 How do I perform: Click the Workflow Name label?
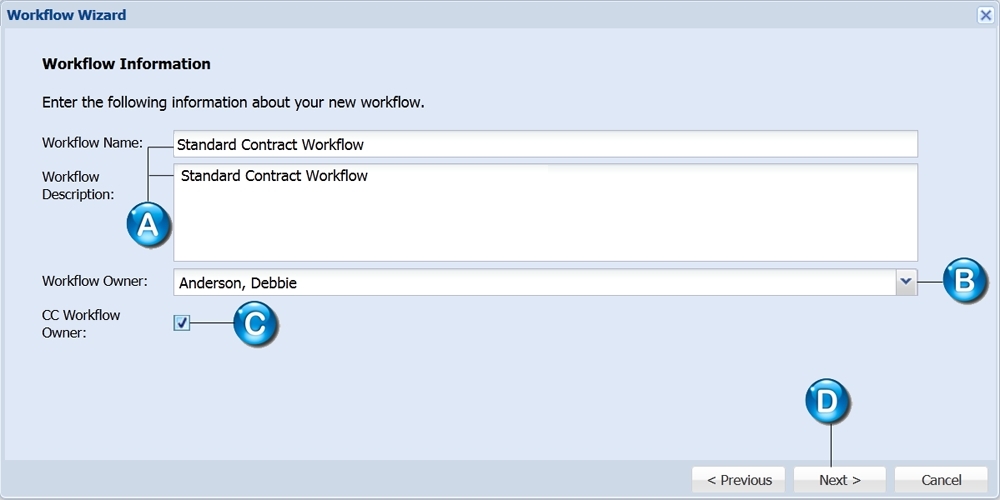pos(92,142)
